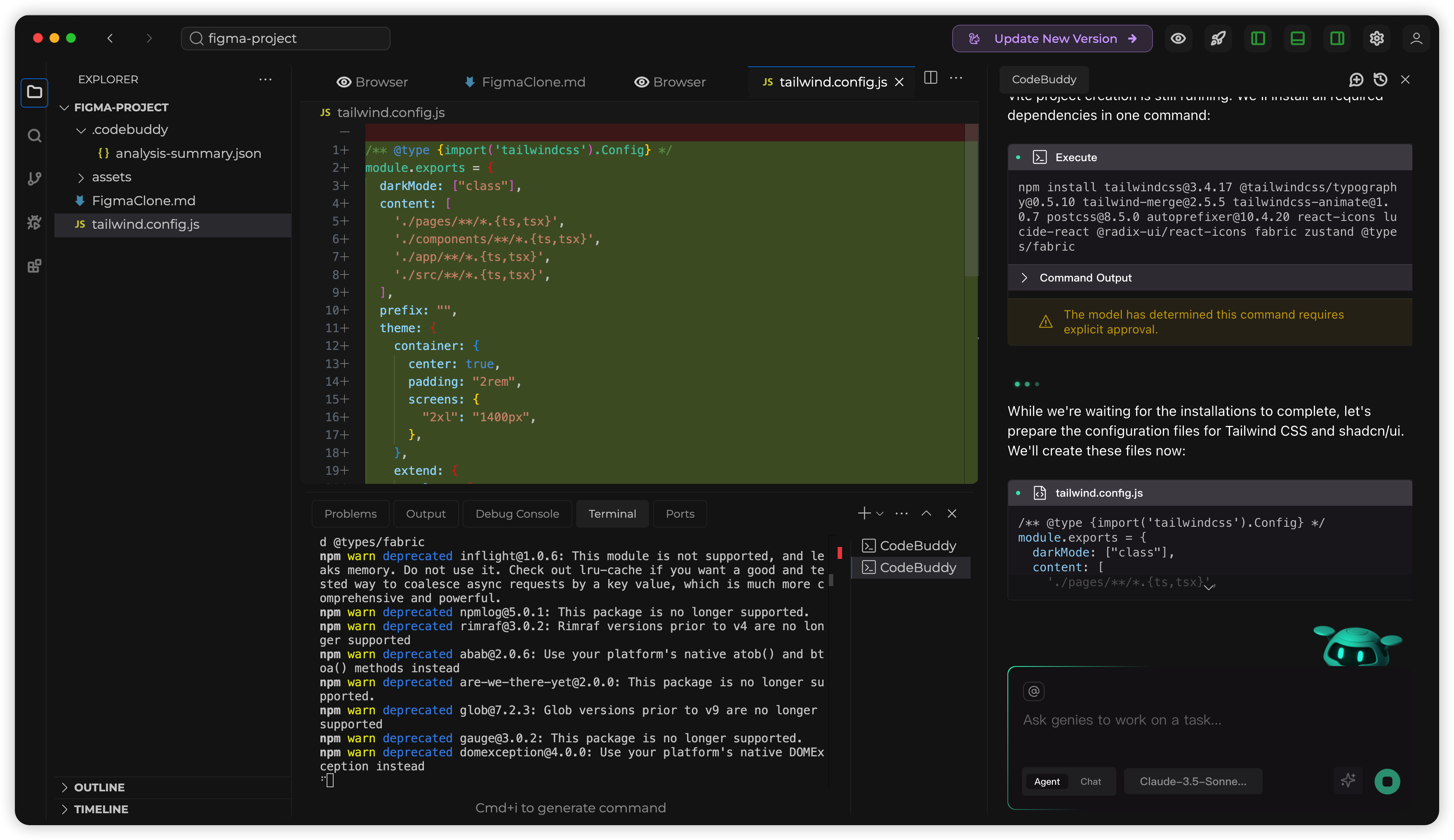Open the chat history clock icon
Viewport: 1454px width, 840px height.
point(1381,80)
